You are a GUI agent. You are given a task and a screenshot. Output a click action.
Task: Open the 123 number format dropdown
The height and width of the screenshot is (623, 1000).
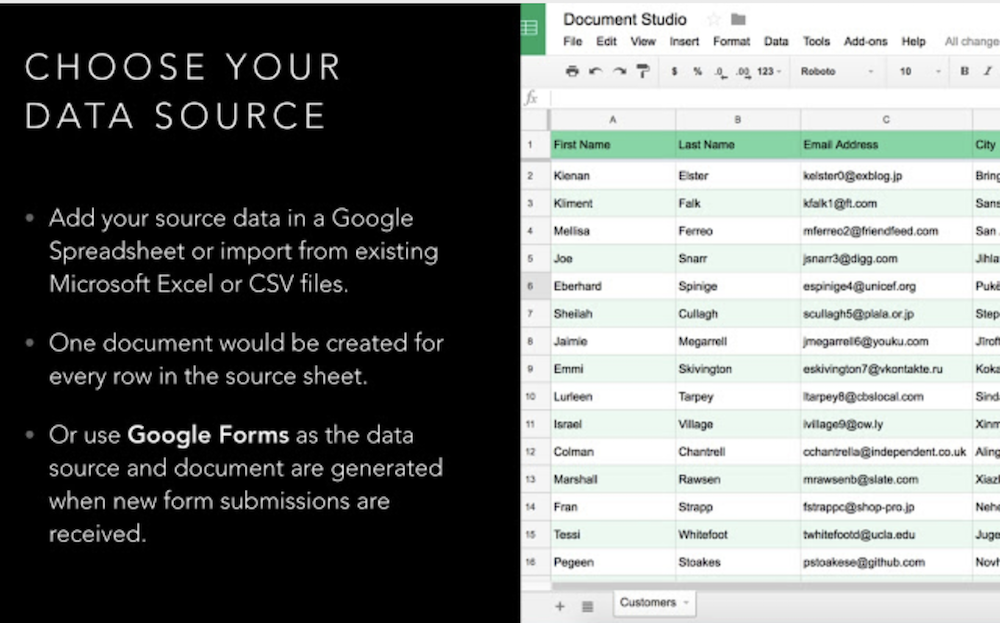[770, 72]
